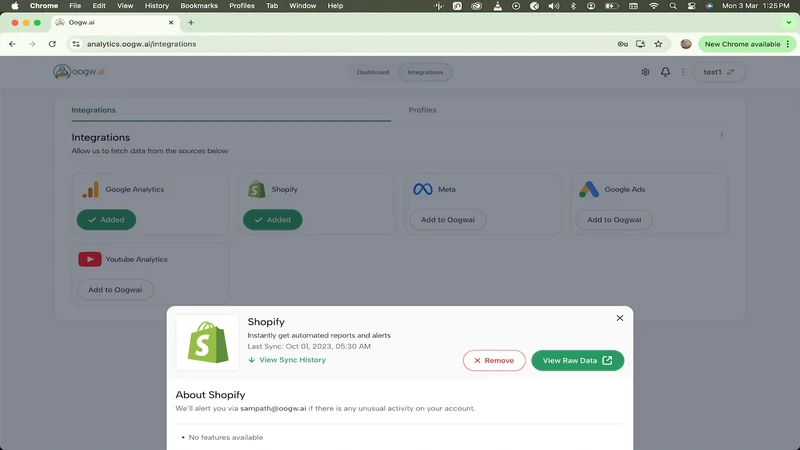
Task: Add Meta to Oogwai
Action: pos(447,220)
